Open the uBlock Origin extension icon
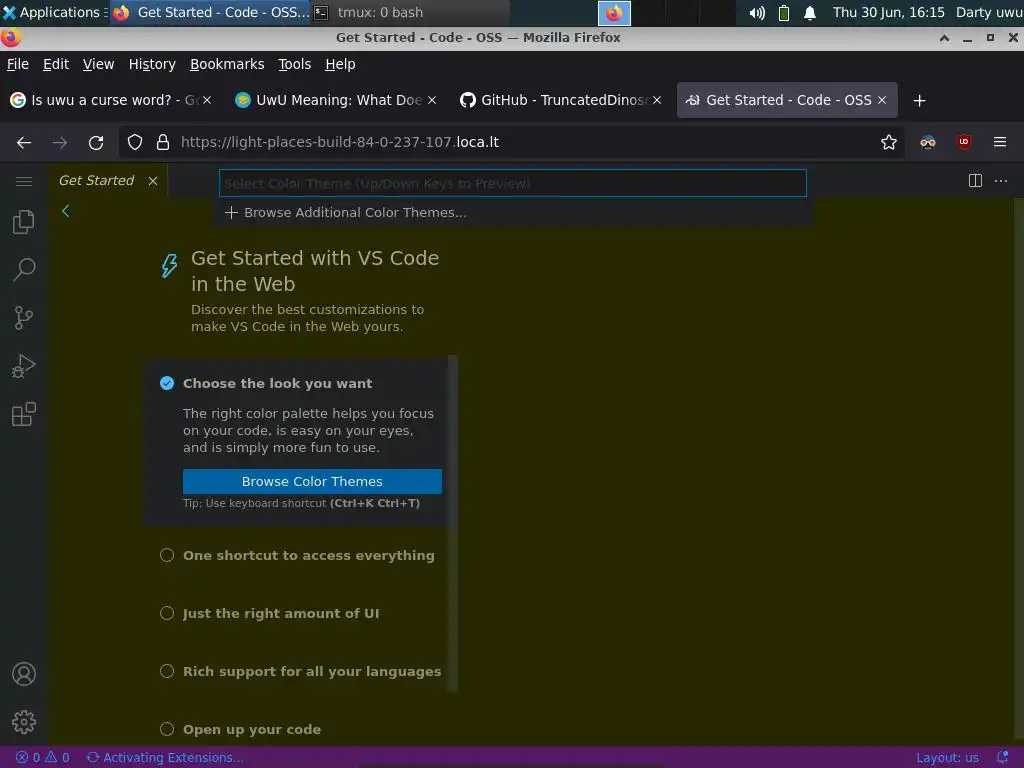Screen dimensions: 1024x768 [x=964, y=142]
